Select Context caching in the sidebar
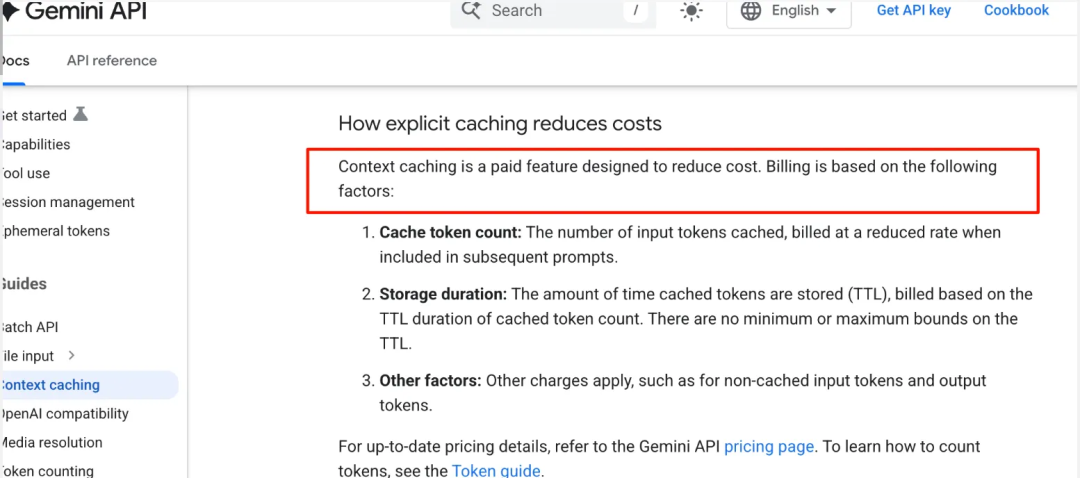The width and height of the screenshot is (1080, 478). [x=50, y=385]
